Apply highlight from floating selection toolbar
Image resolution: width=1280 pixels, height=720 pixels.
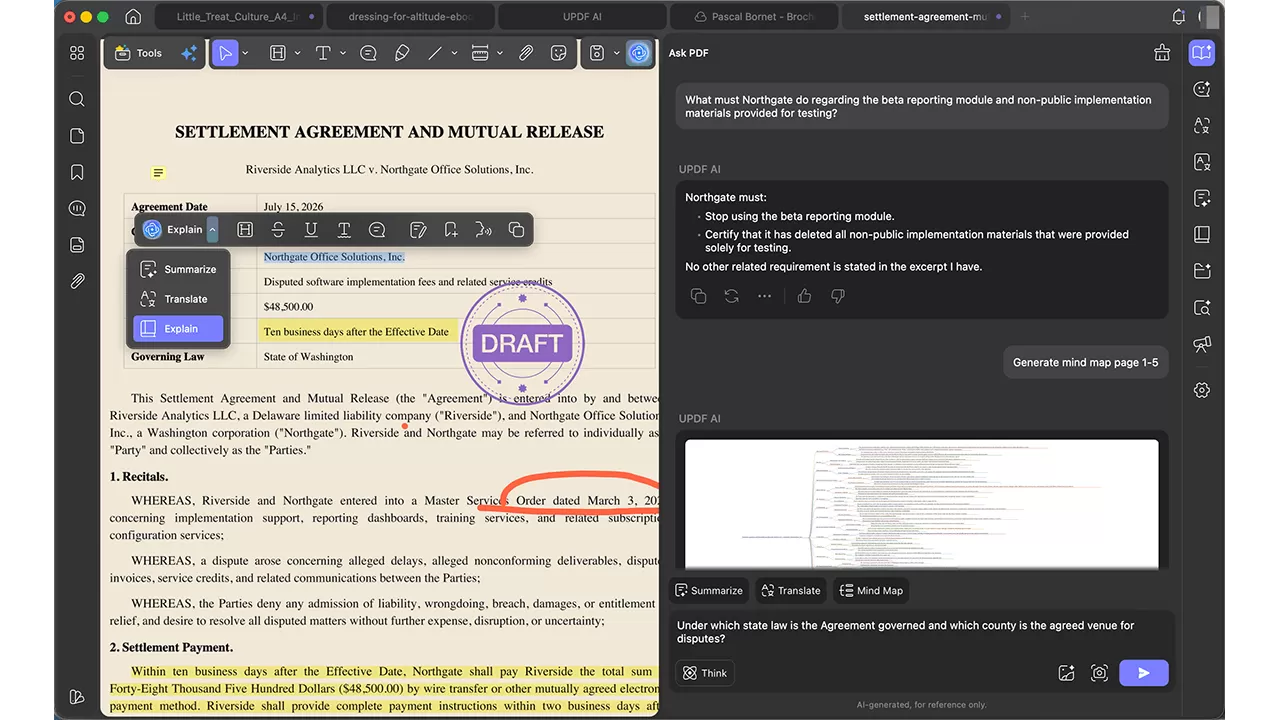pos(245,230)
